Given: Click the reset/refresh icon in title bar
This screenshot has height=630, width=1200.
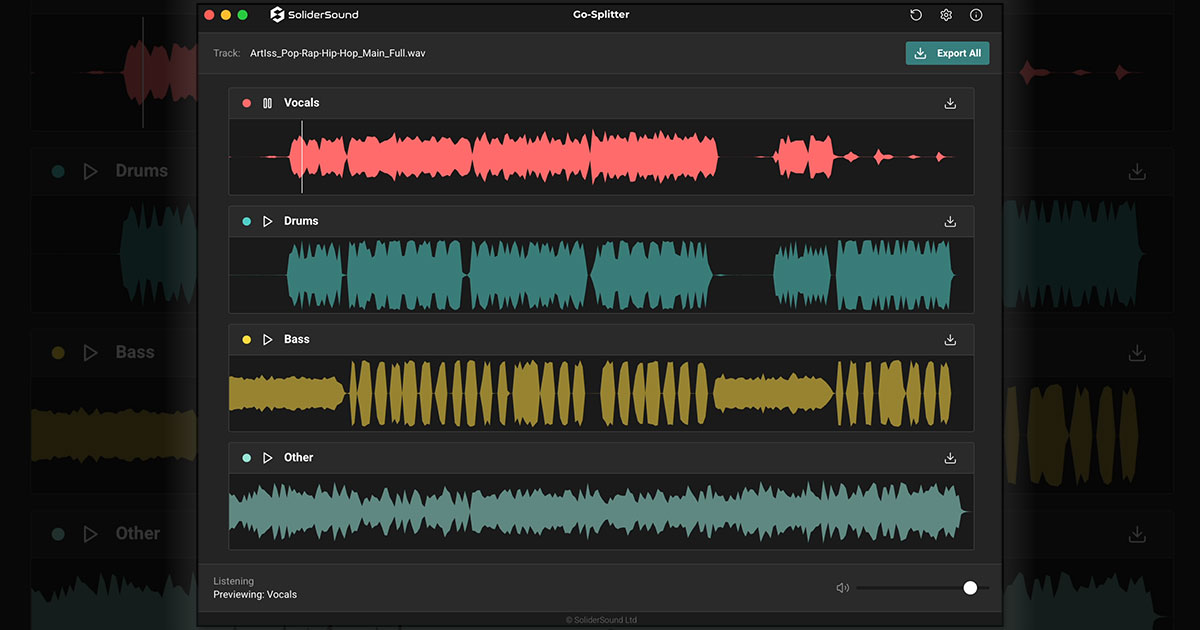Looking at the screenshot, I should pyautogui.click(x=916, y=15).
